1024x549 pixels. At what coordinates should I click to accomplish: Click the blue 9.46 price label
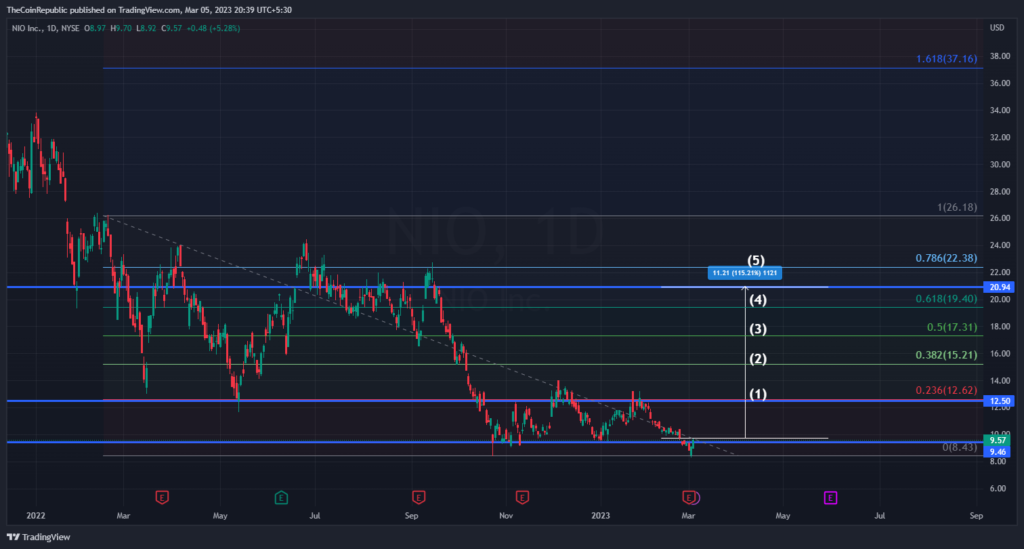pyautogui.click(x=998, y=452)
